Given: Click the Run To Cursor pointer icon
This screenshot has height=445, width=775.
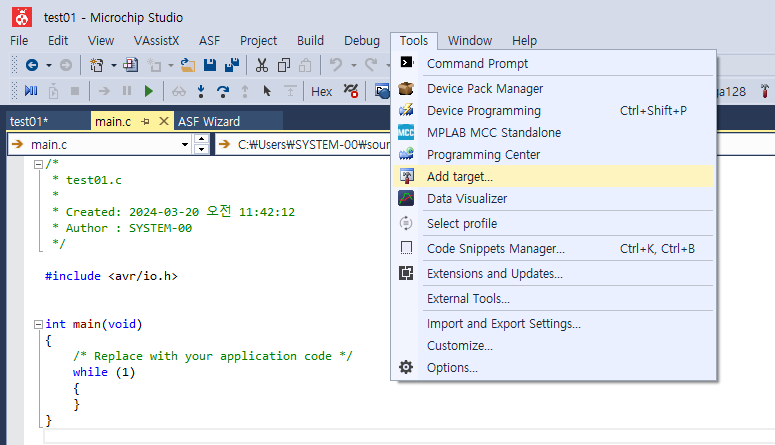Looking at the screenshot, I should pos(267,91).
